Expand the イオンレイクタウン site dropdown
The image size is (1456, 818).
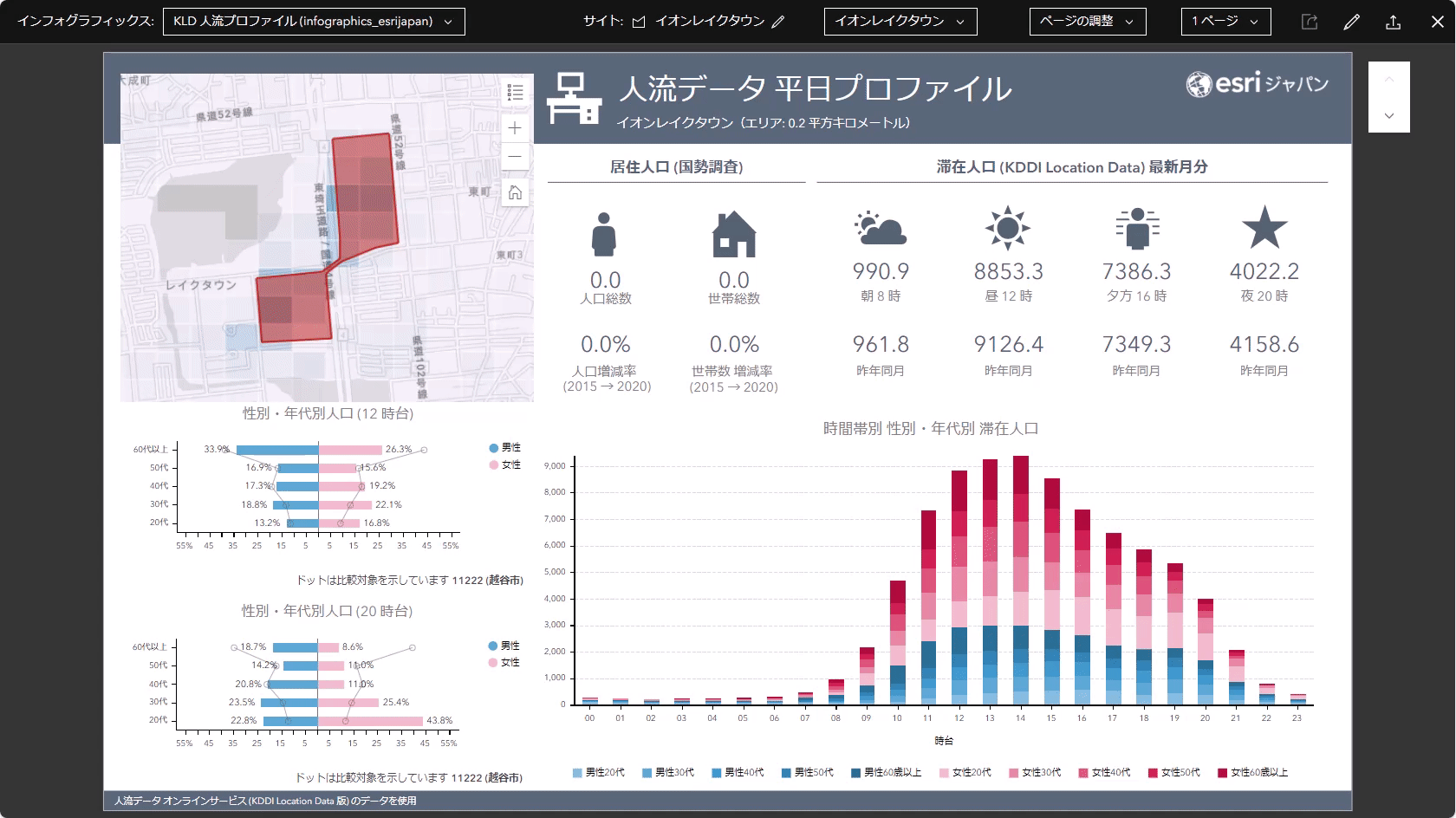(900, 22)
